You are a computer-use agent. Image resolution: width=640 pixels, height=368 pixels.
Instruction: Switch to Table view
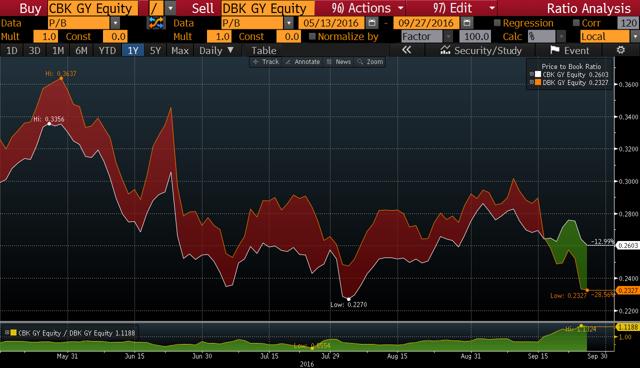pyautogui.click(x=264, y=51)
